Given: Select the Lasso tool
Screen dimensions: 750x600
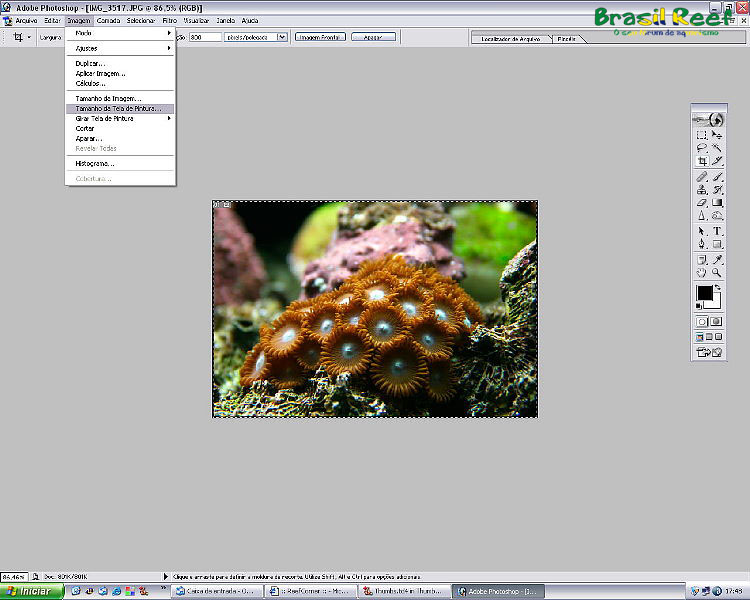Looking at the screenshot, I should coord(702,148).
